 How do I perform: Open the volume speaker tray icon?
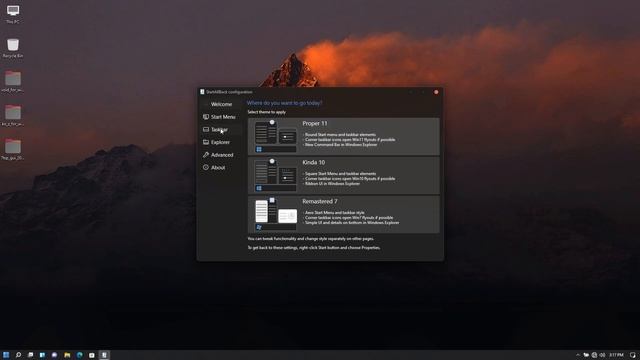602,355
